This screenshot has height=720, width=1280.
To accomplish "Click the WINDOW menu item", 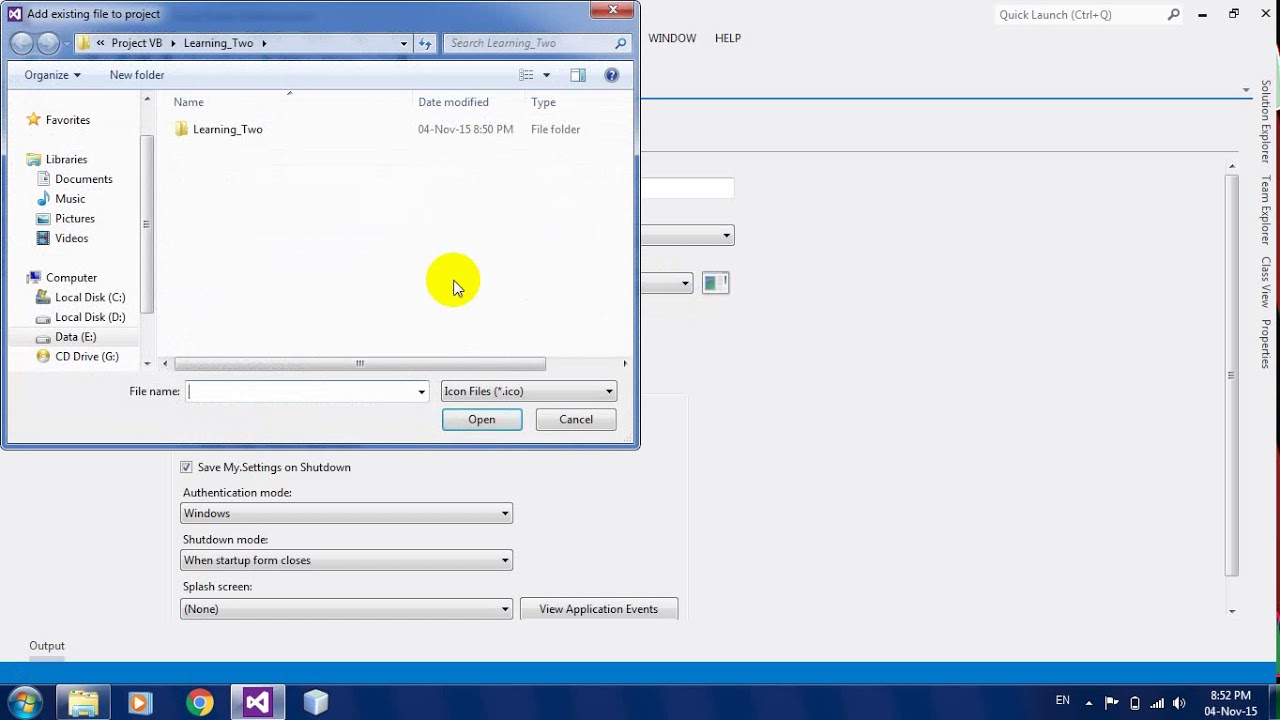I will pos(672,38).
